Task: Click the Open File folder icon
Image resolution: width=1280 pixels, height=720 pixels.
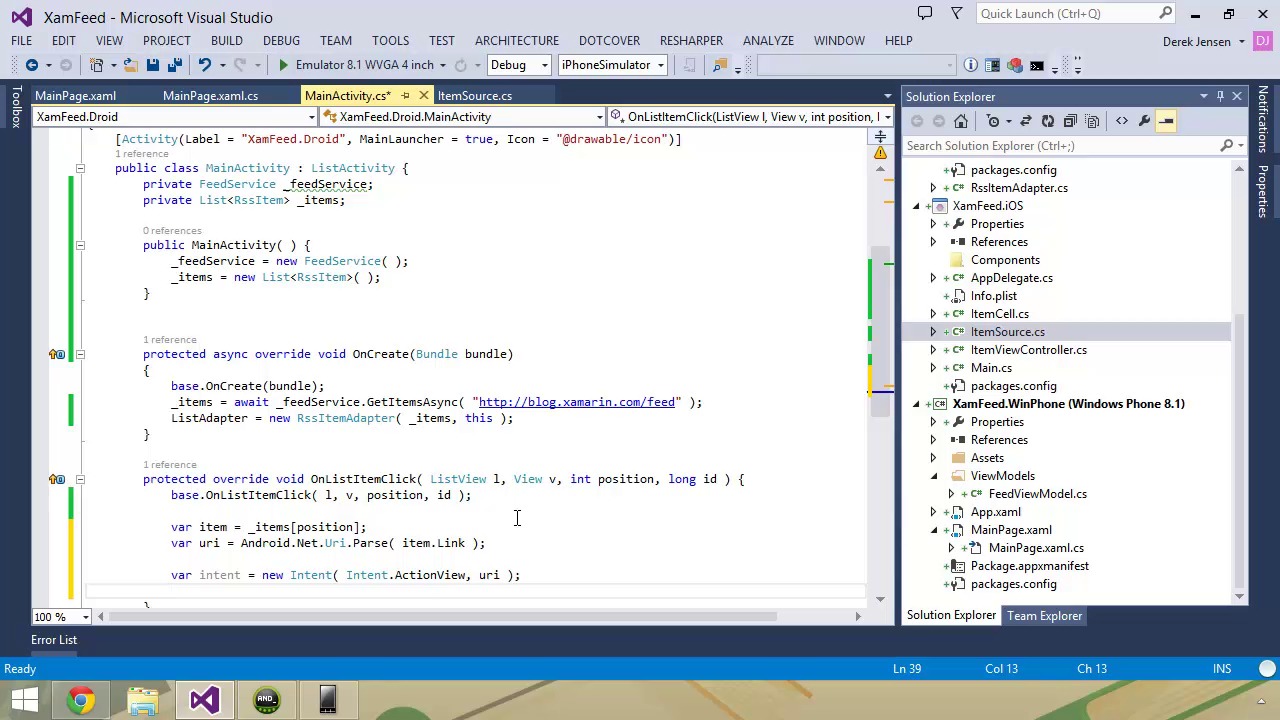Action: click(x=129, y=65)
